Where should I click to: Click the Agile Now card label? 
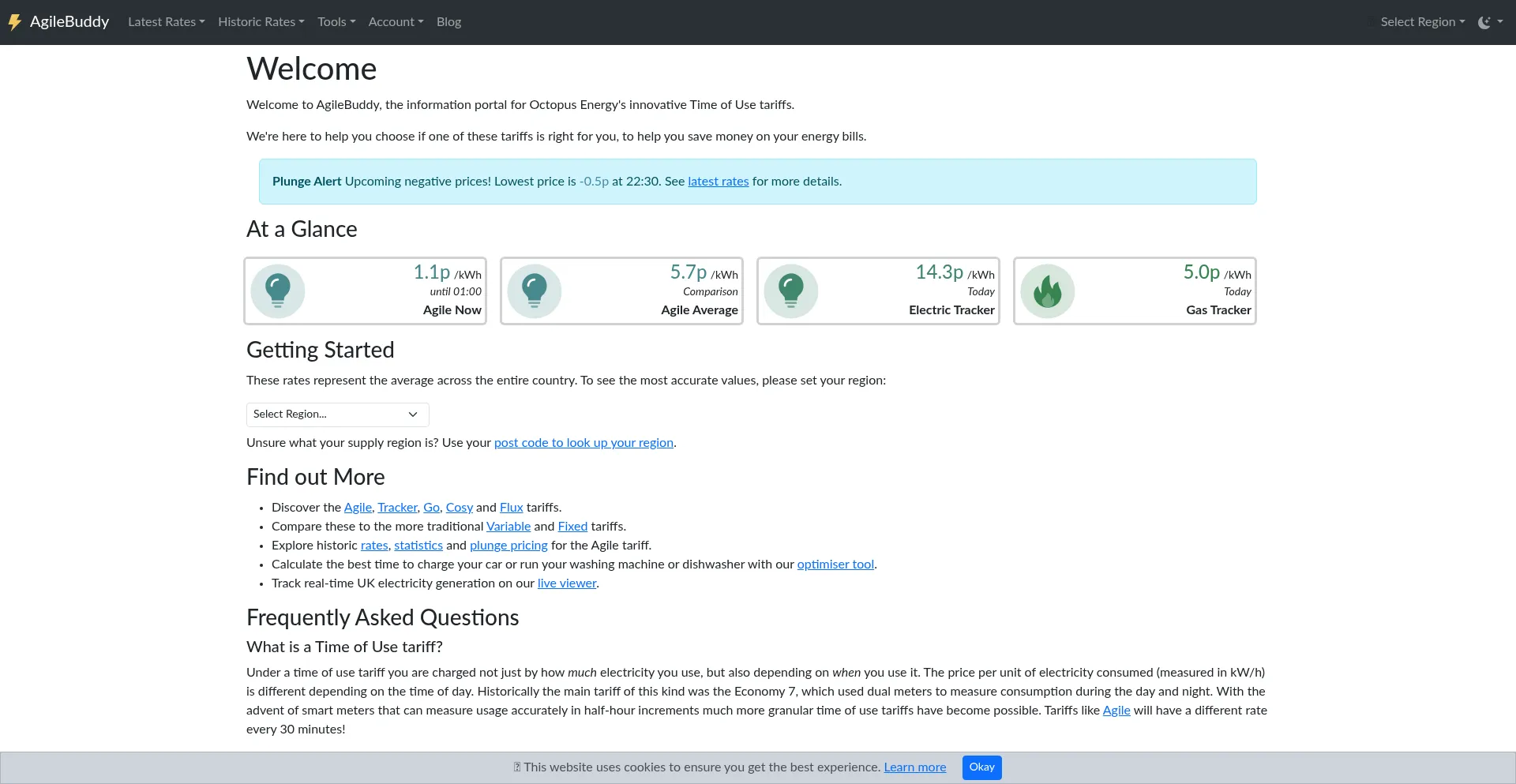click(452, 310)
